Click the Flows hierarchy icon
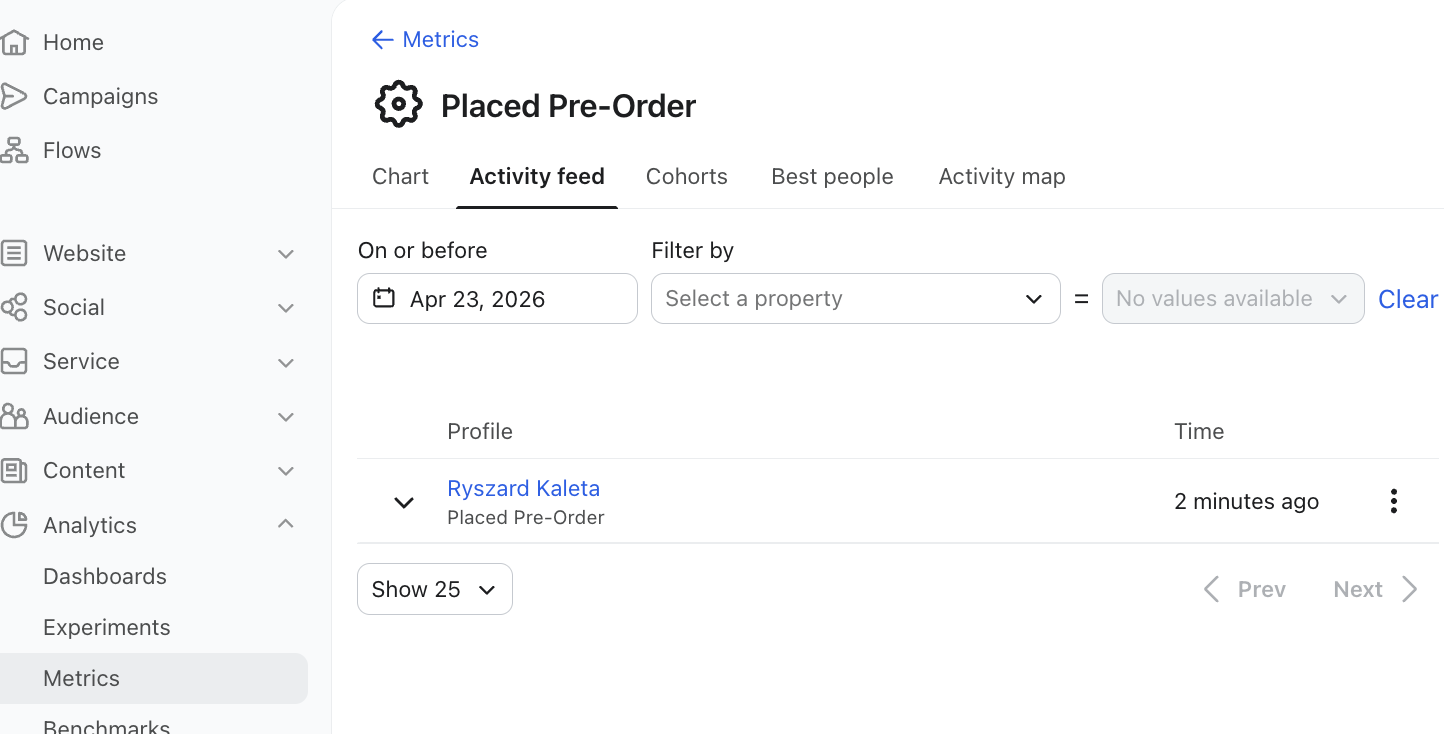Image resolution: width=1444 pixels, height=734 pixels. pyautogui.click(x=13, y=150)
